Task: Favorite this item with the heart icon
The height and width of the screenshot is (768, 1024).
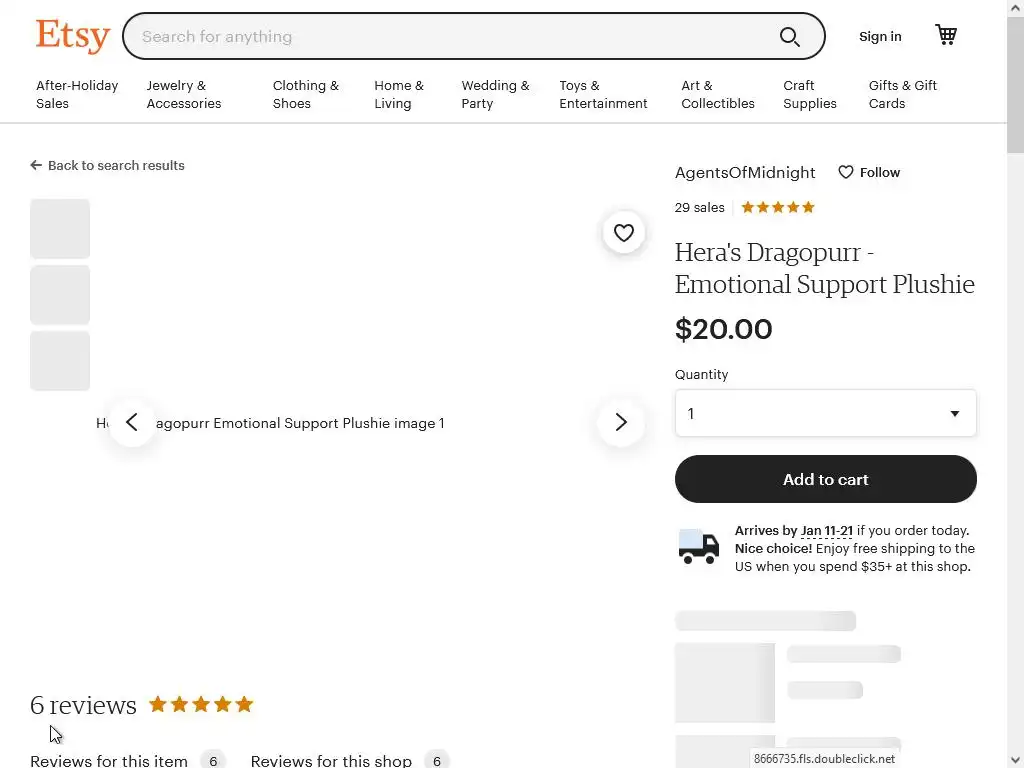Action: click(623, 233)
